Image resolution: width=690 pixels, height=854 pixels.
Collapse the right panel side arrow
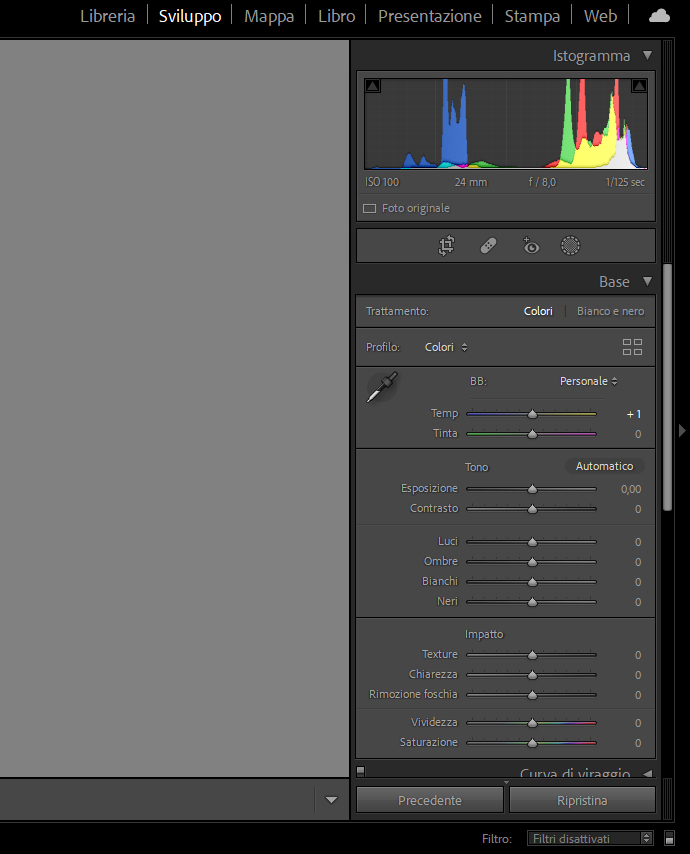tap(682, 431)
